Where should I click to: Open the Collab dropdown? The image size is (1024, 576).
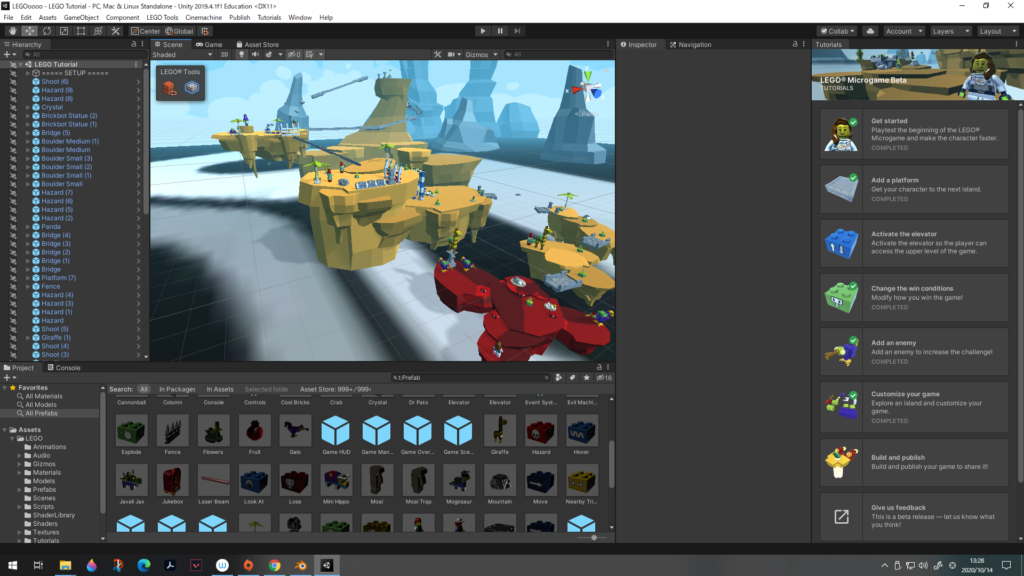(837, 31)
